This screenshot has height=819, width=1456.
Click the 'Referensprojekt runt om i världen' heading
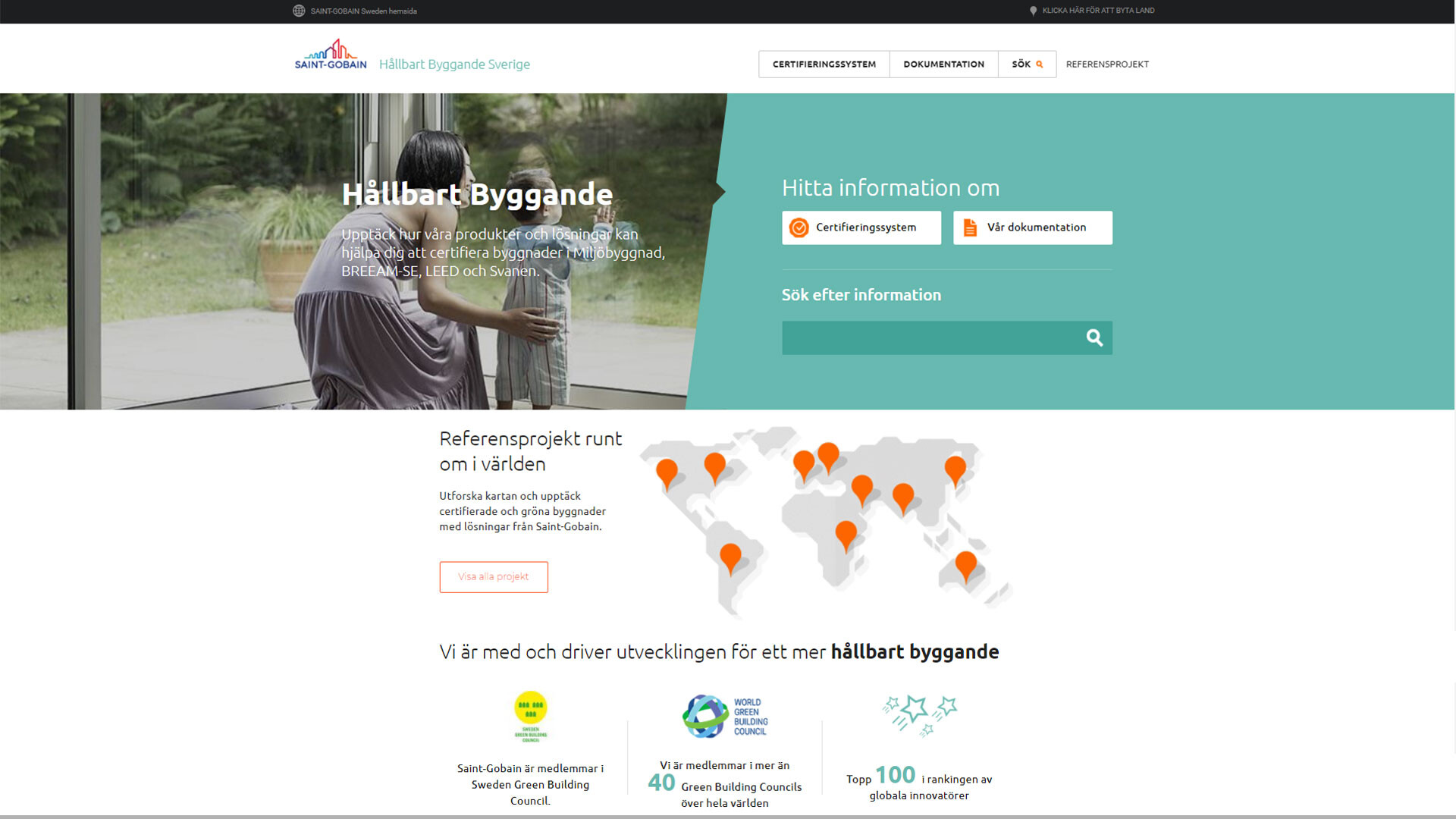pos(531,451)
